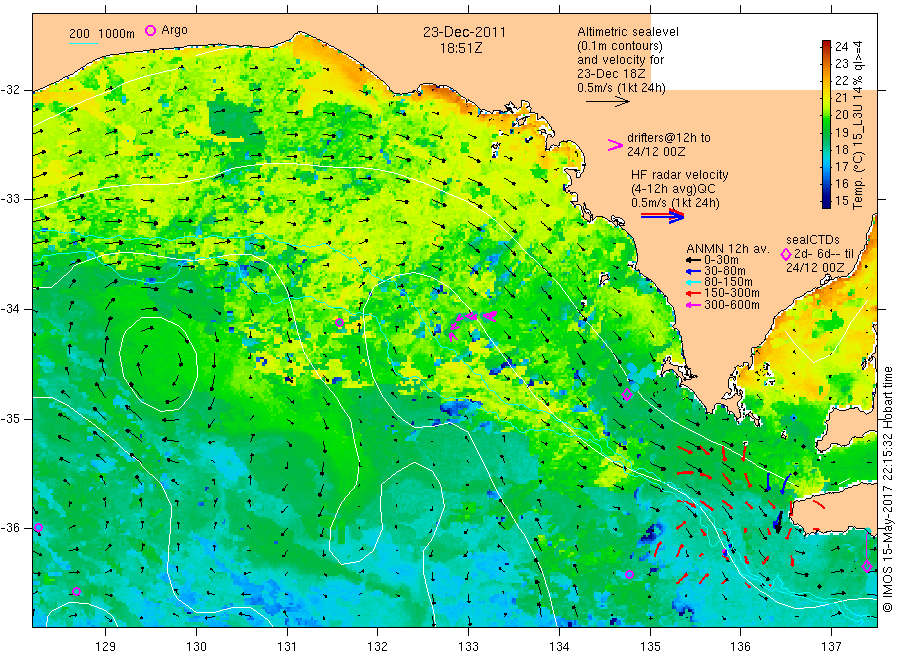
Task: Click the cyan 200m isobath legend line
Action: click(x=84, y=42)
